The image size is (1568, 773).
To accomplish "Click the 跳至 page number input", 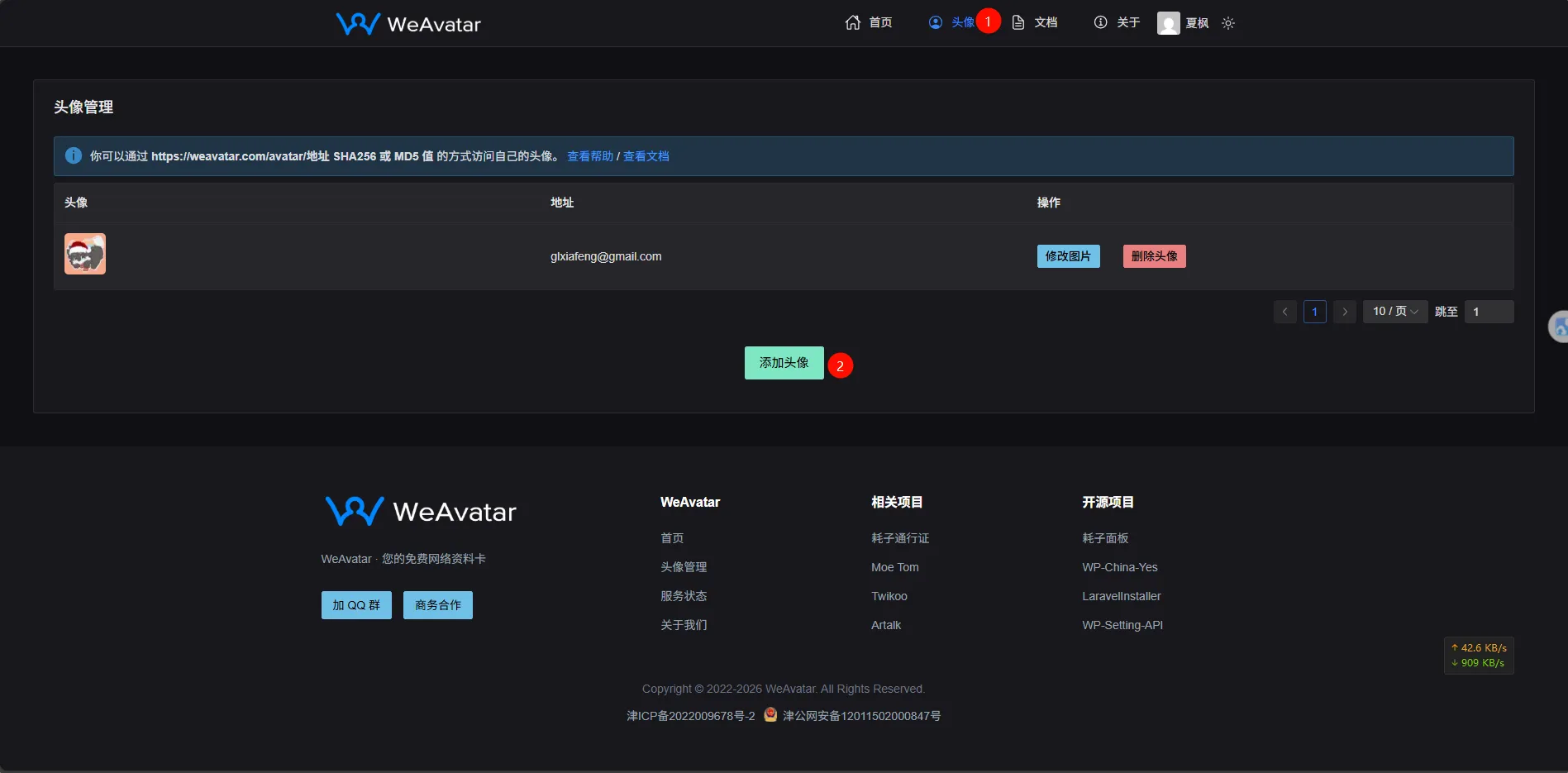I will [1489, 312].
